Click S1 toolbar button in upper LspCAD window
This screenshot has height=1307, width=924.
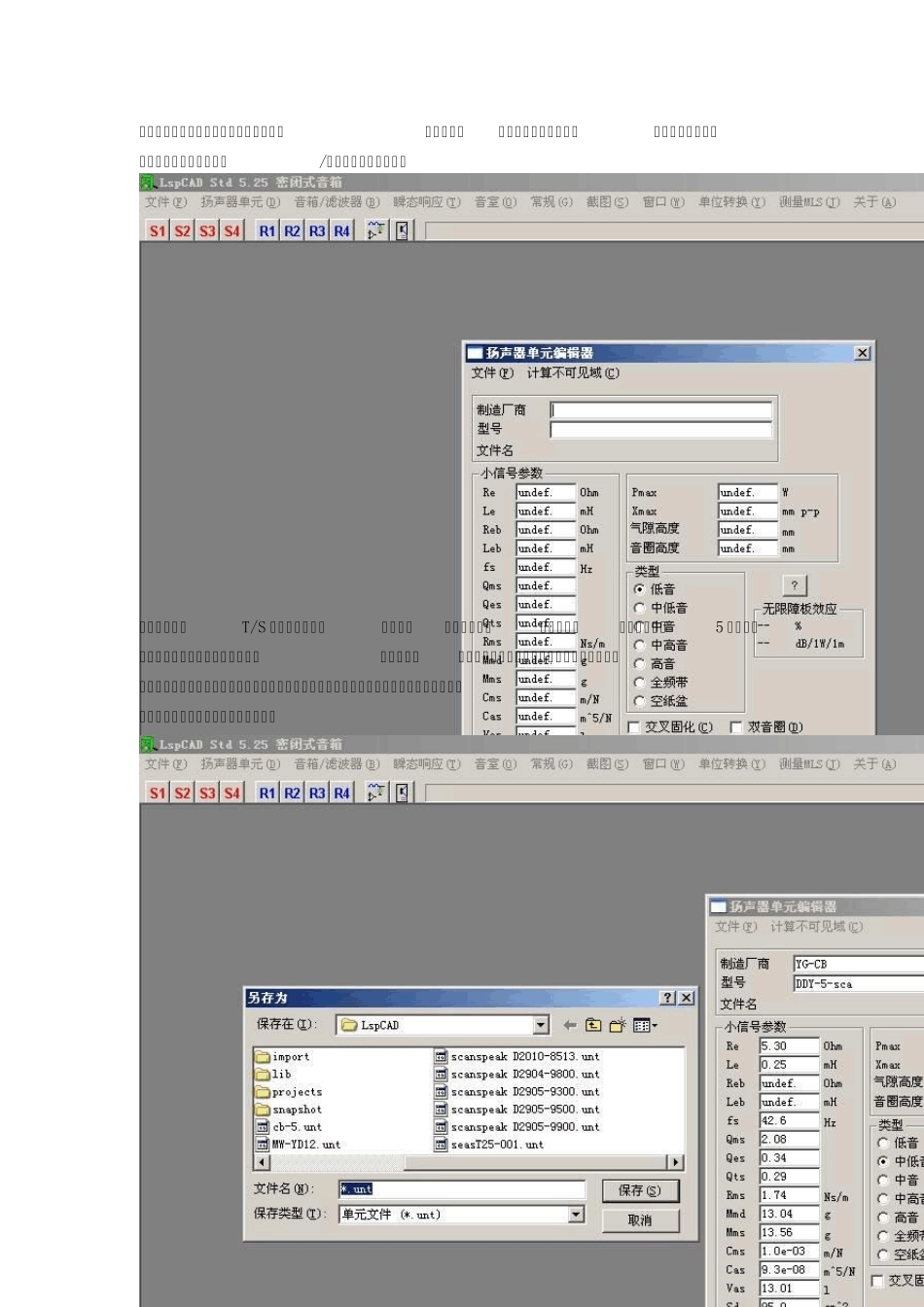click(158, 230)
